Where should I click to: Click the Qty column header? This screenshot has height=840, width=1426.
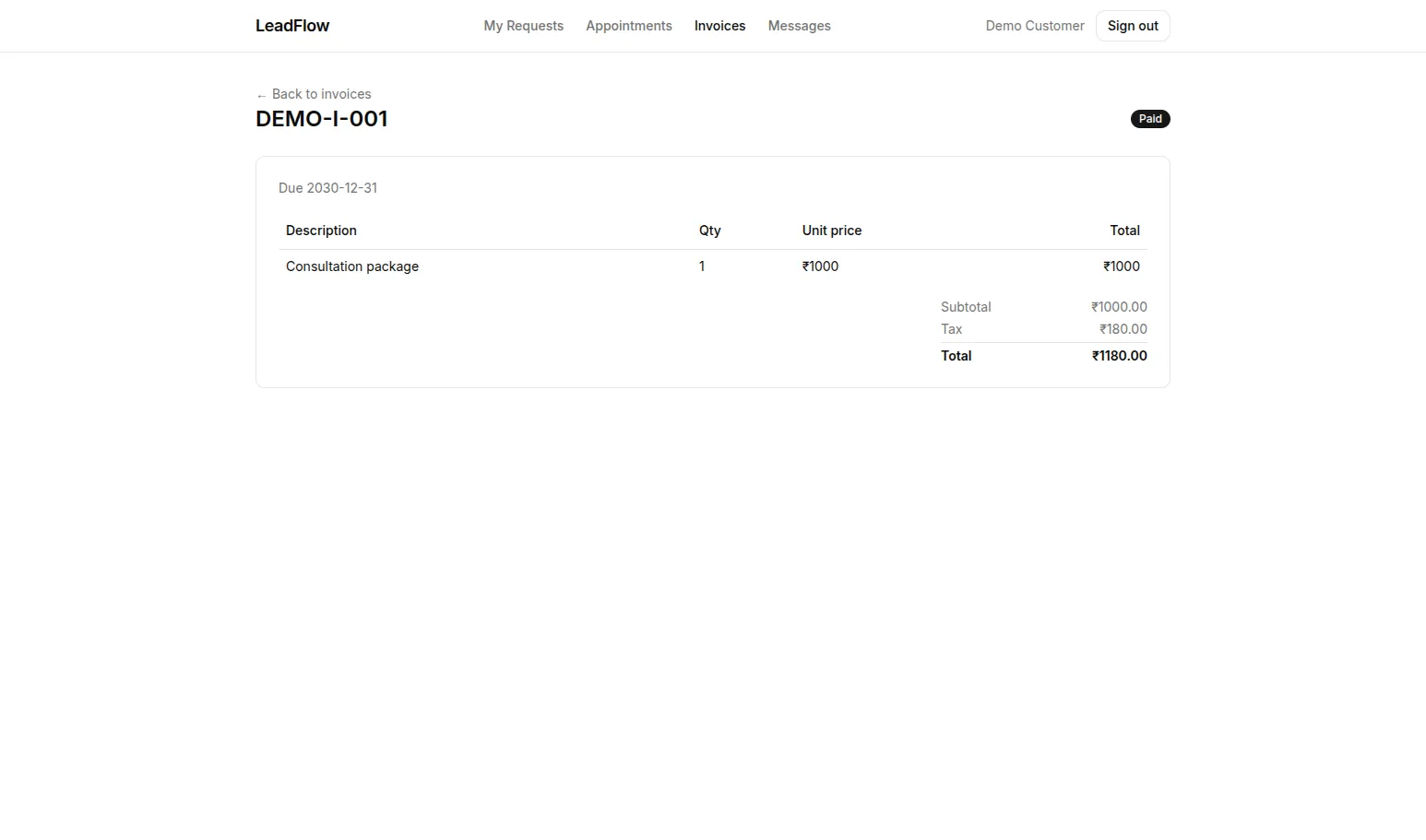[709, 231]
